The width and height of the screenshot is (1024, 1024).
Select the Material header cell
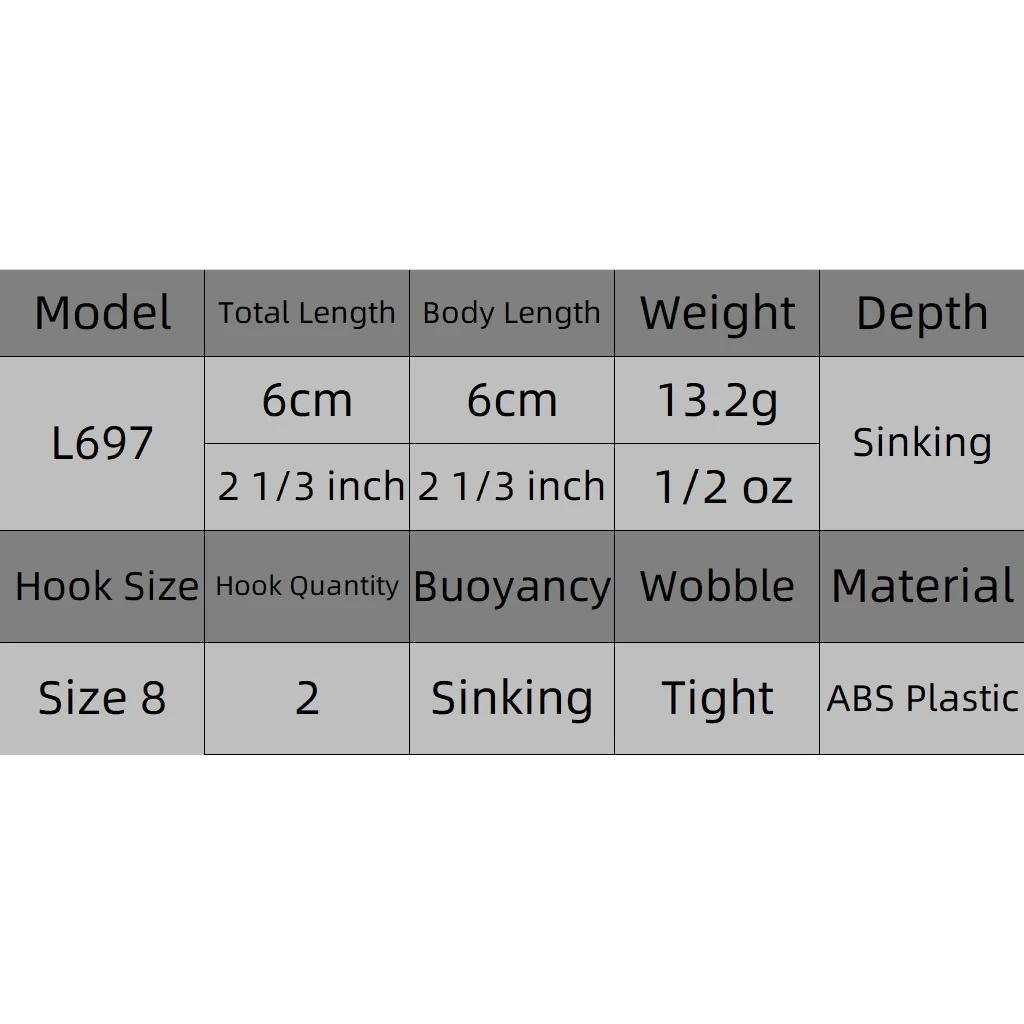point(921,586)
